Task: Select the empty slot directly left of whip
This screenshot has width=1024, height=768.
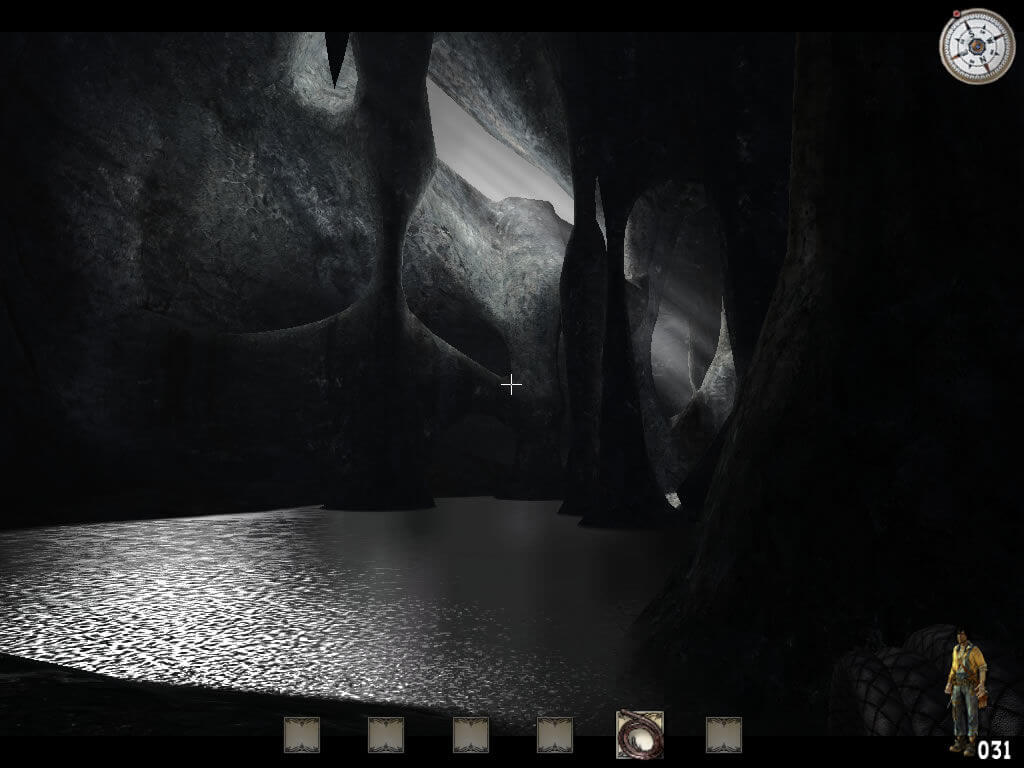Action: (x=554, y=735)
